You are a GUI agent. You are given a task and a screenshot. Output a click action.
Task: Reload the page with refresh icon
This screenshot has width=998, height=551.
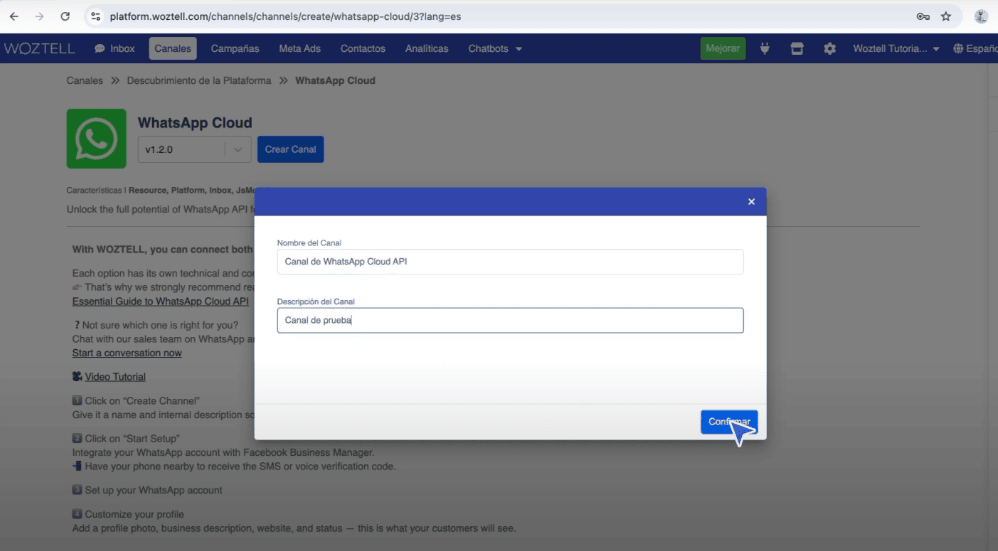click(65, 17)
